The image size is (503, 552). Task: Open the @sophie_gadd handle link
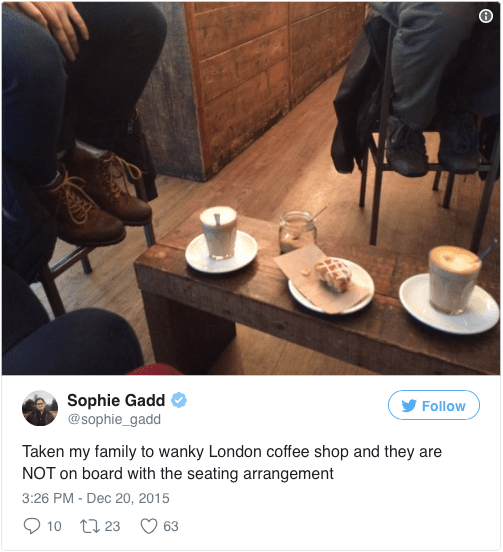point(114,419)
